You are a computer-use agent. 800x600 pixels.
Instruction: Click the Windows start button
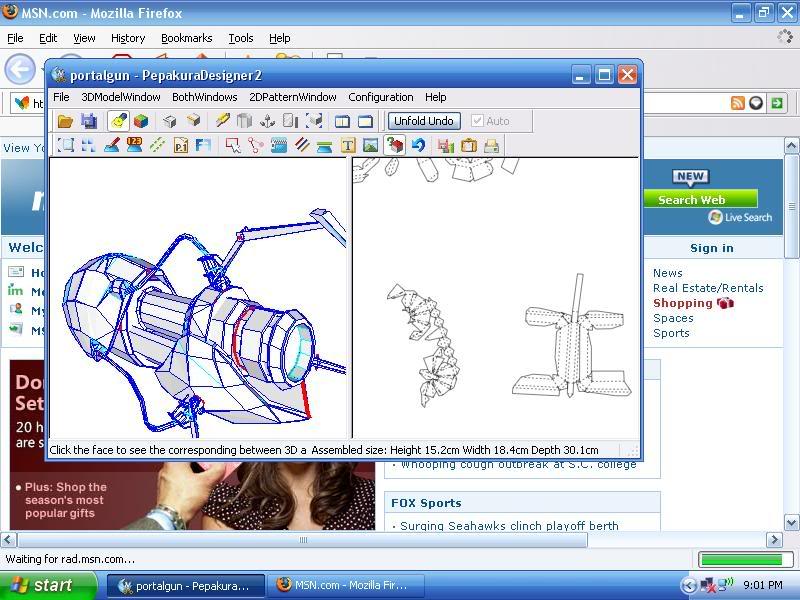pyautogui.click(x=41, y=585)
